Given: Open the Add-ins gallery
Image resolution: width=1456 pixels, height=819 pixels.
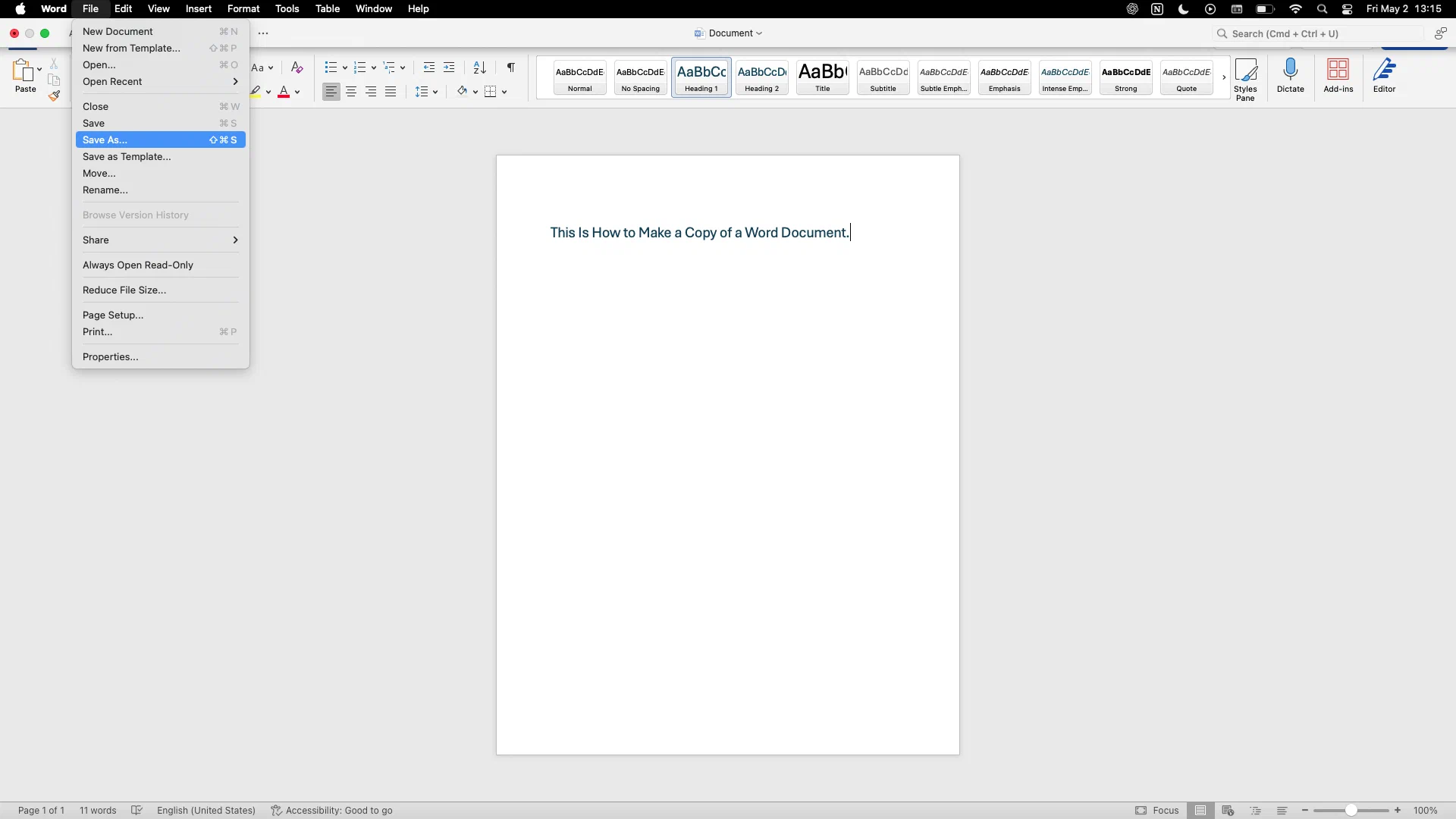Looking at the screenshot, I should coord(1338,76).
